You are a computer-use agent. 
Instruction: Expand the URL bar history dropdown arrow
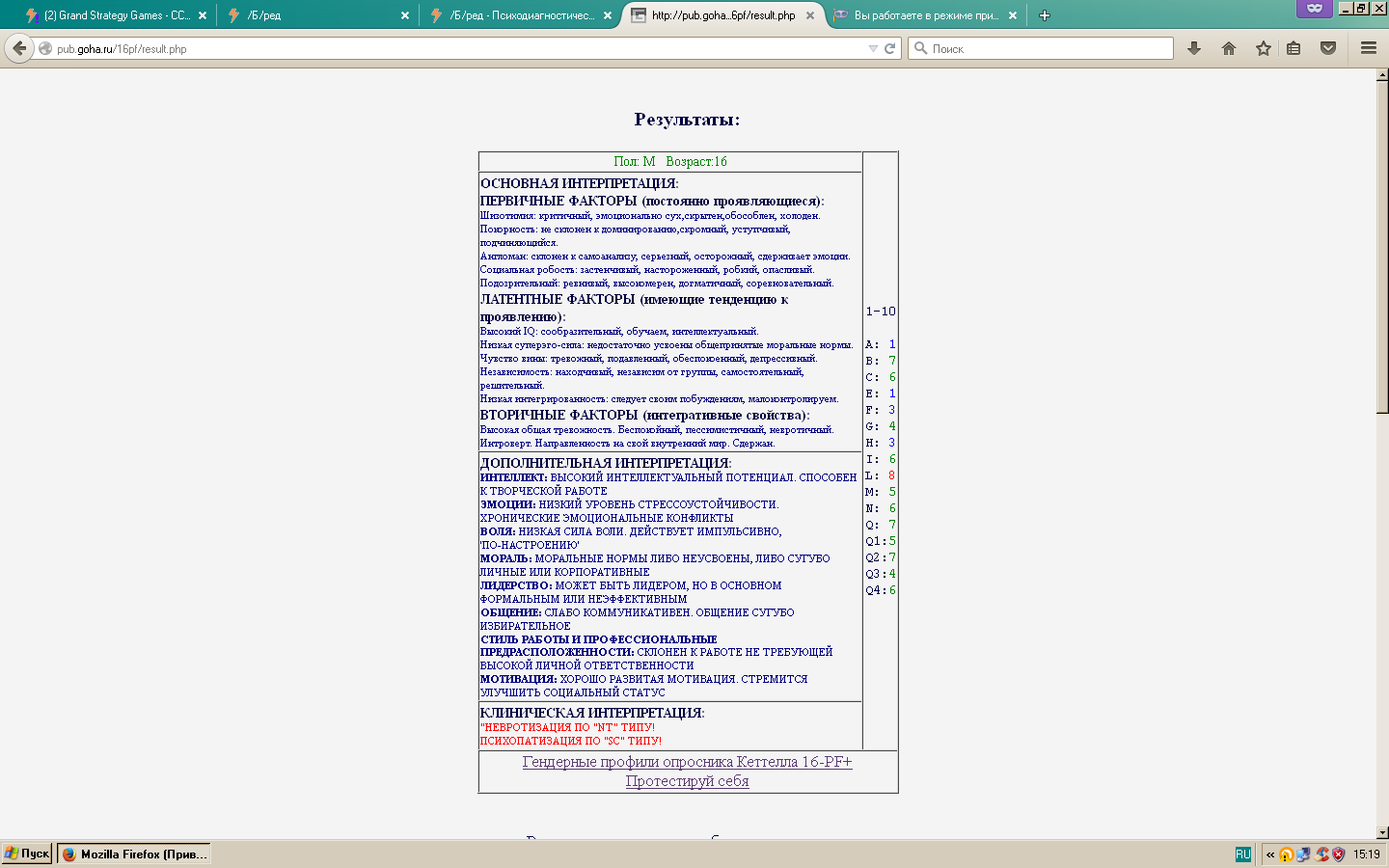873,48
